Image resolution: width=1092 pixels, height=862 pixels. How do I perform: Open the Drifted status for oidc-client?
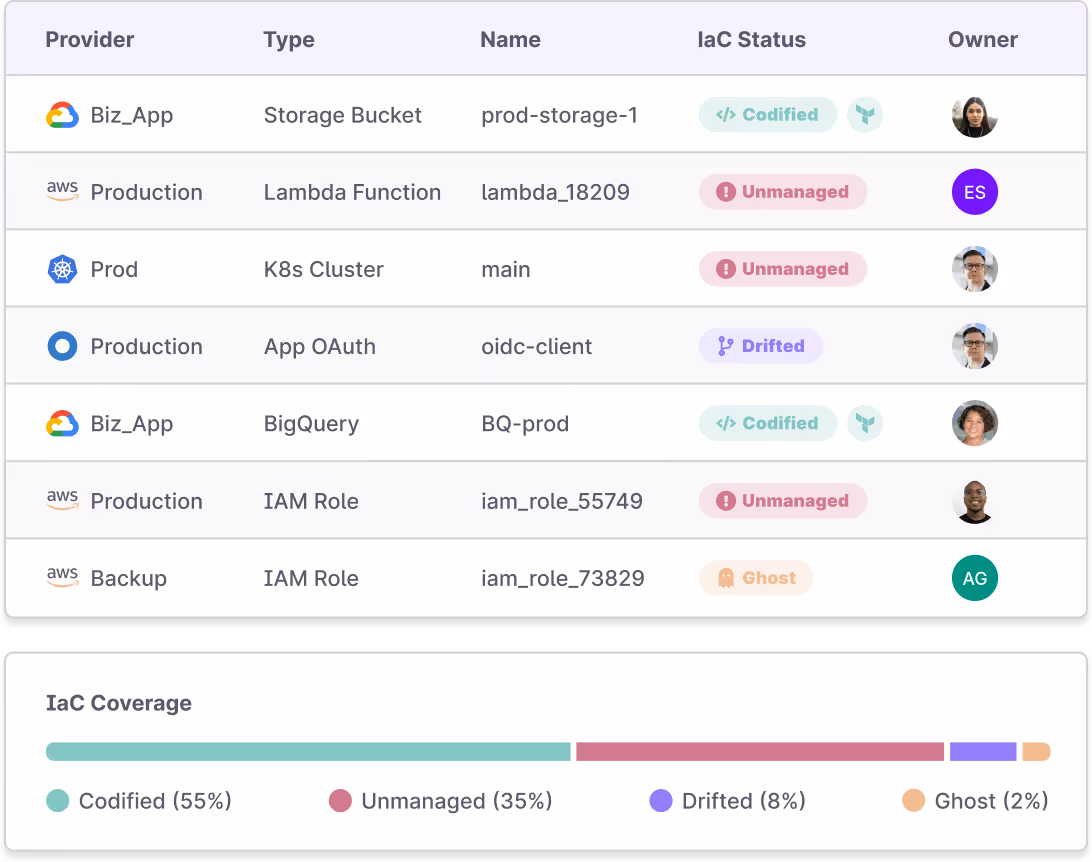(x=761, y=346)
